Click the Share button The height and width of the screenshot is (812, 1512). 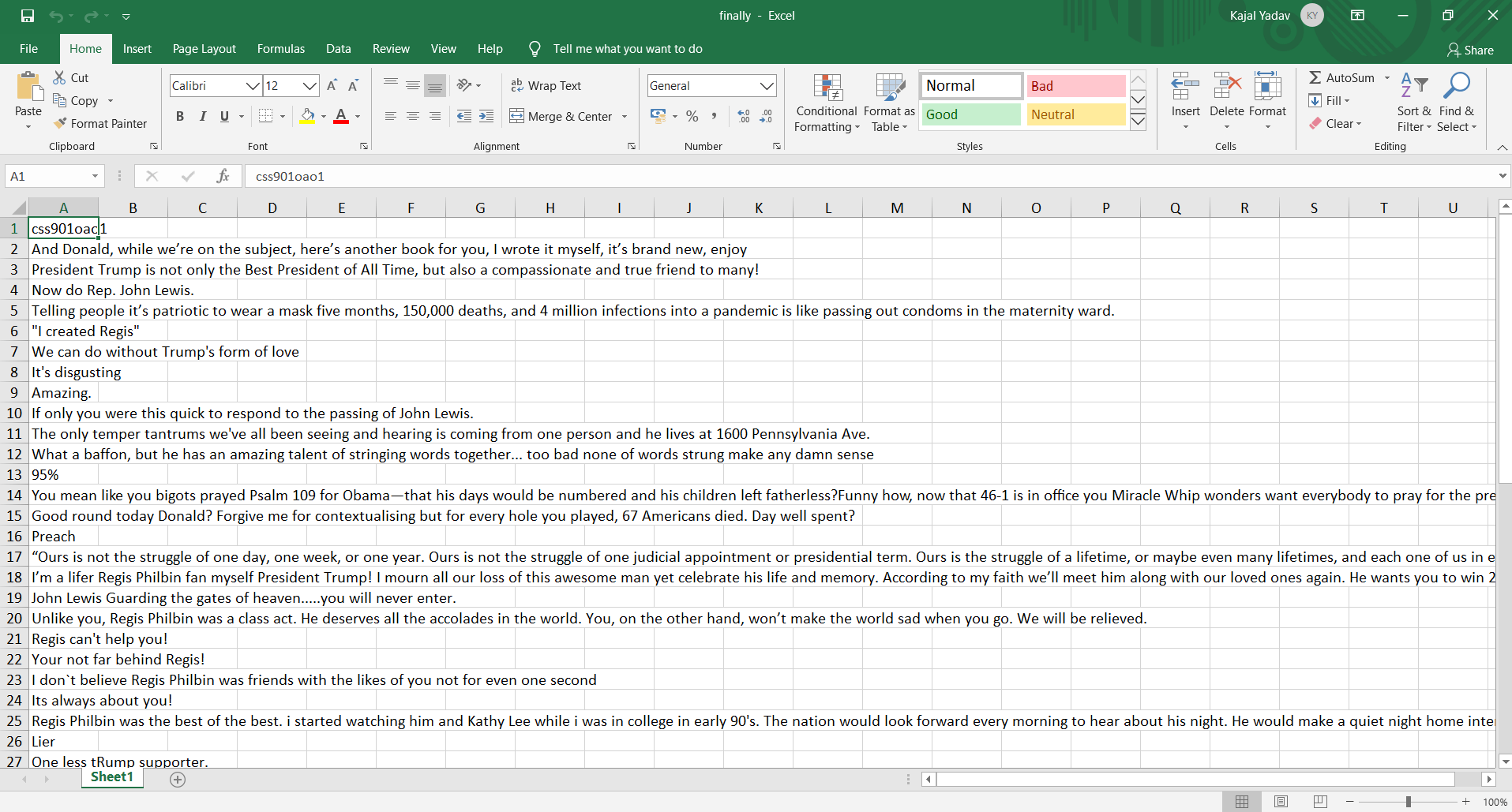pos(1470,50)
